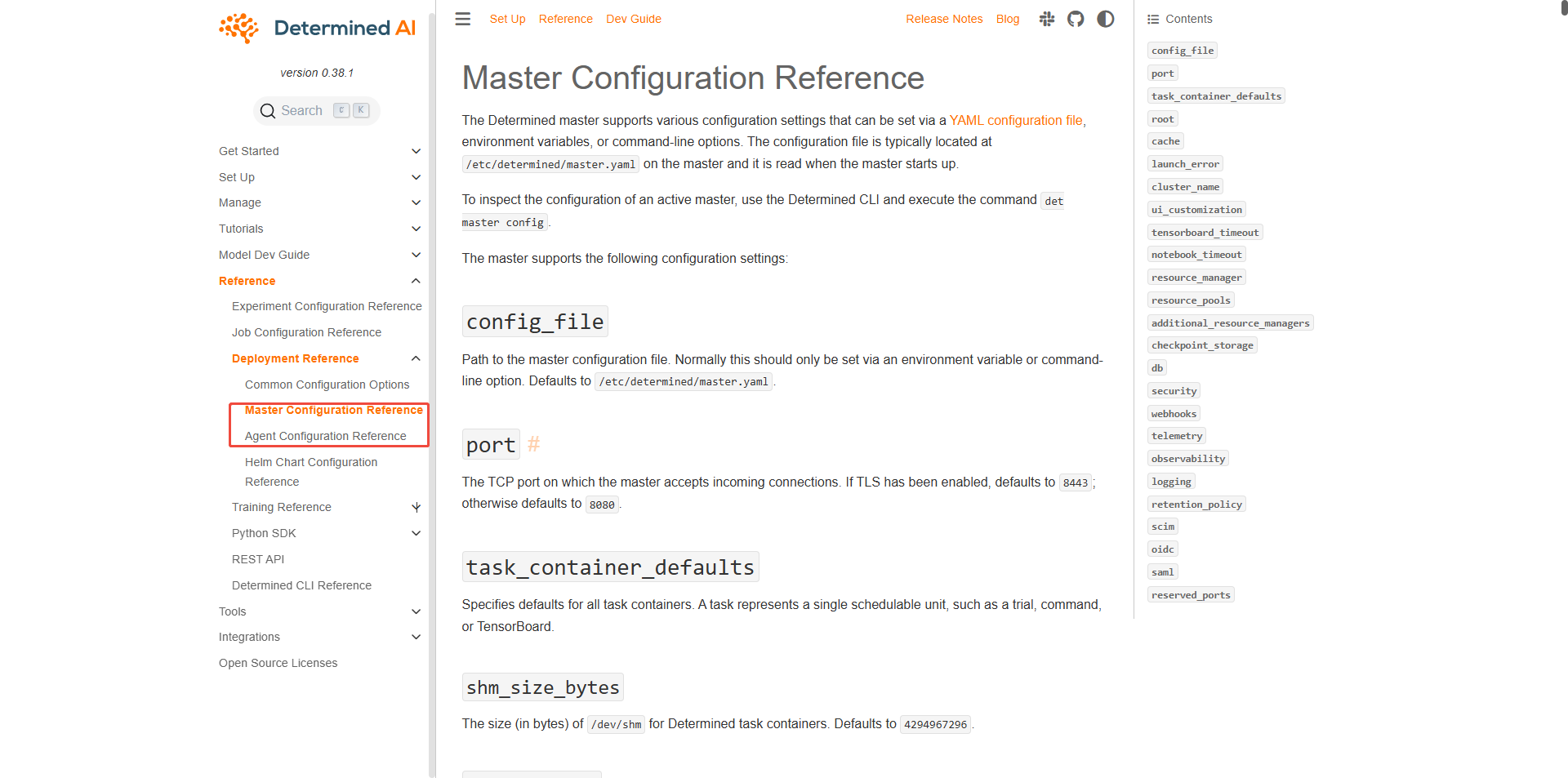The width and height of the screenshot is (1568, 778).
Task: Toggle the sidebar hamburger menu
Action: pos(463,19)
